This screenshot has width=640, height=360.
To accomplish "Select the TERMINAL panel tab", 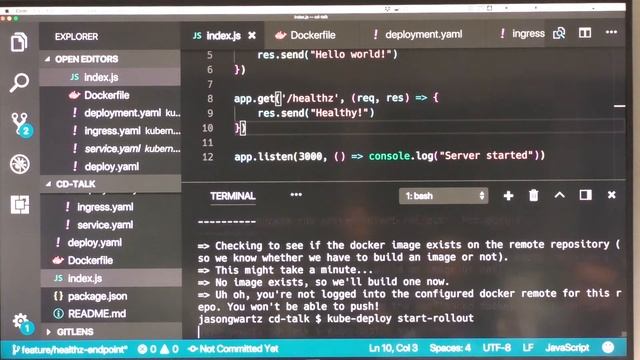I will [233, 196].
